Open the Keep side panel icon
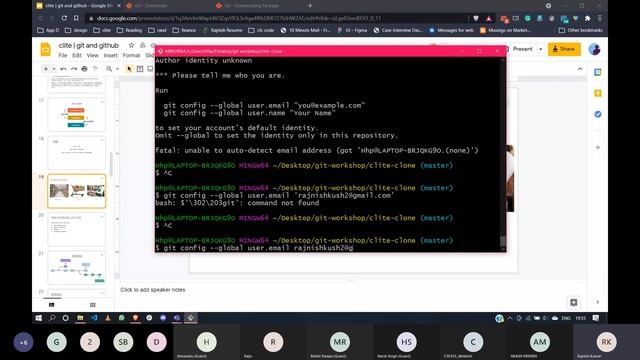Viewport: 640px width, 360px height. tap(598, 93)
